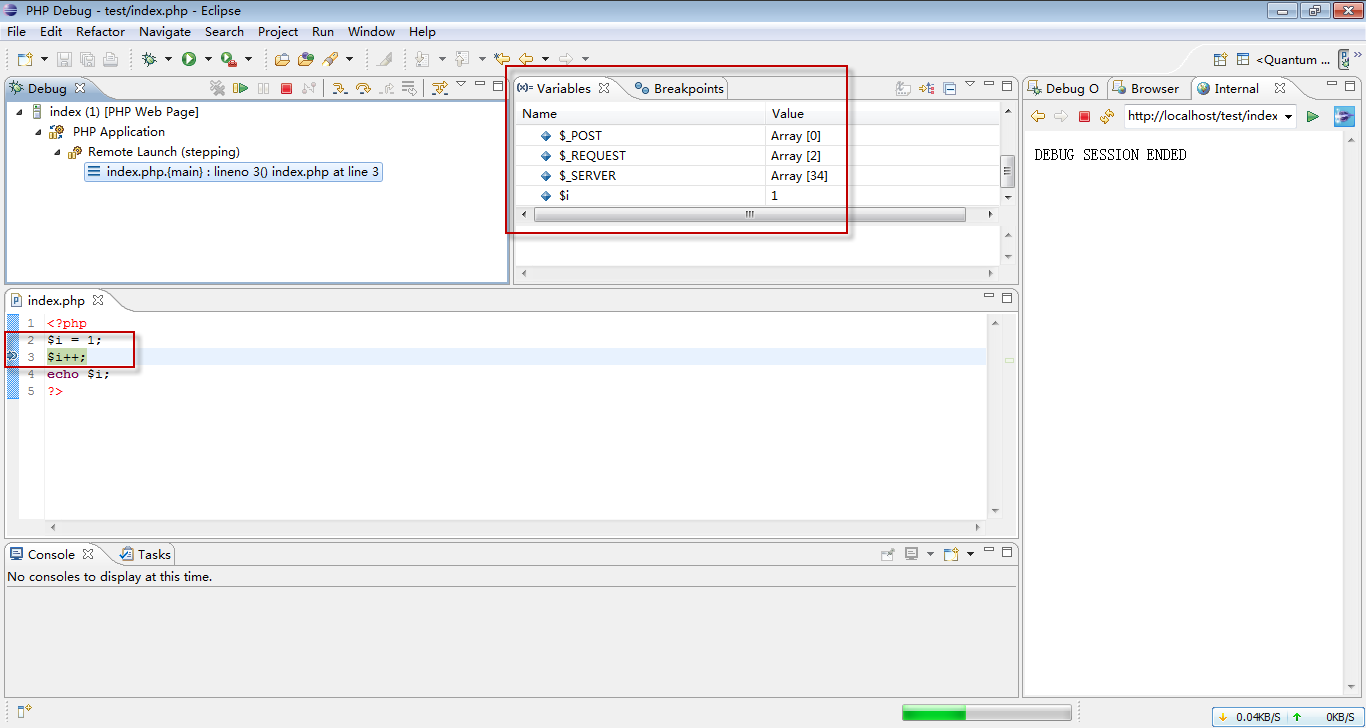Click the Debug bug icon in main toolbar
The image size is (1366, 728).
pos(149,59)
